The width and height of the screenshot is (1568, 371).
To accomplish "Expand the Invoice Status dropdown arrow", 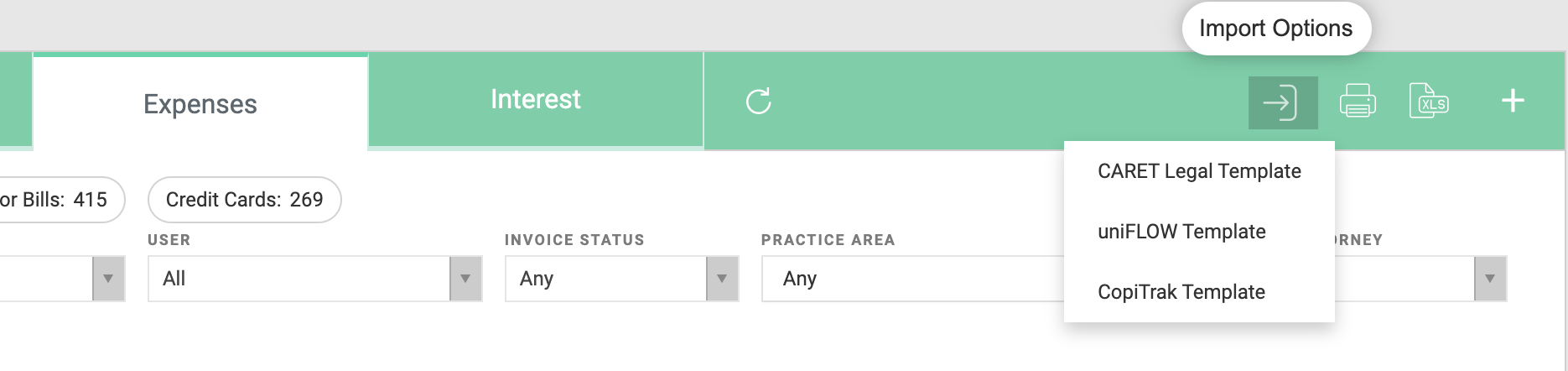I will pyautogui.click(x=722, y=279).
